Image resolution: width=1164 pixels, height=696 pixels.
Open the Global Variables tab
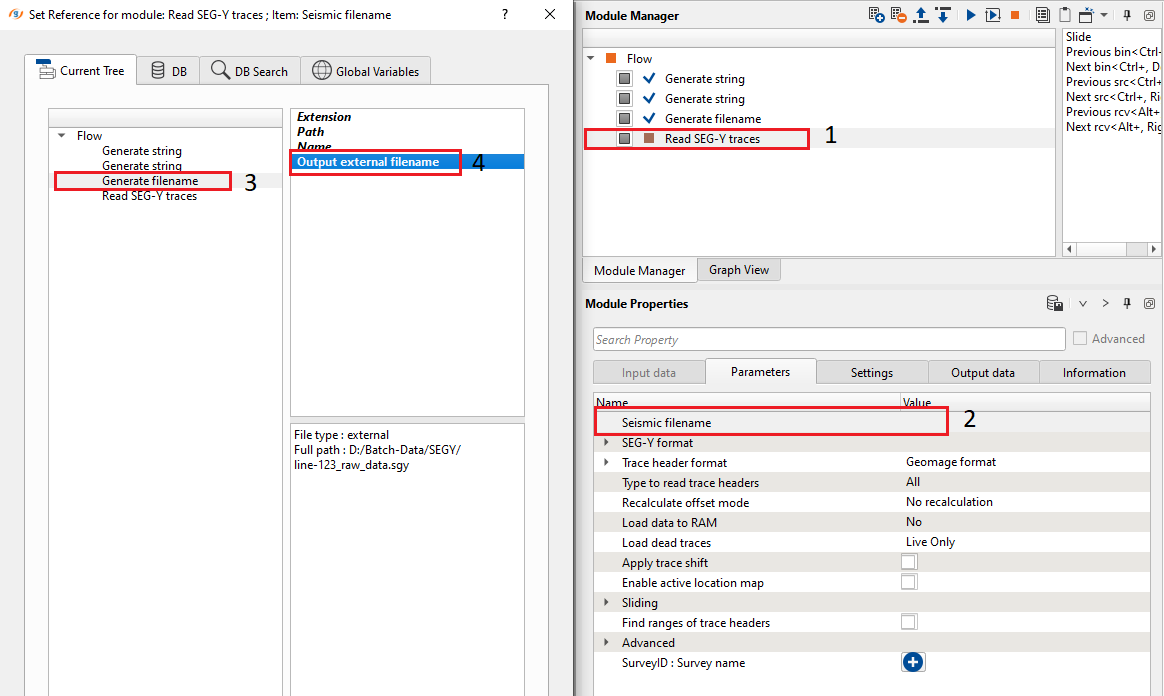tap(367, 71)
